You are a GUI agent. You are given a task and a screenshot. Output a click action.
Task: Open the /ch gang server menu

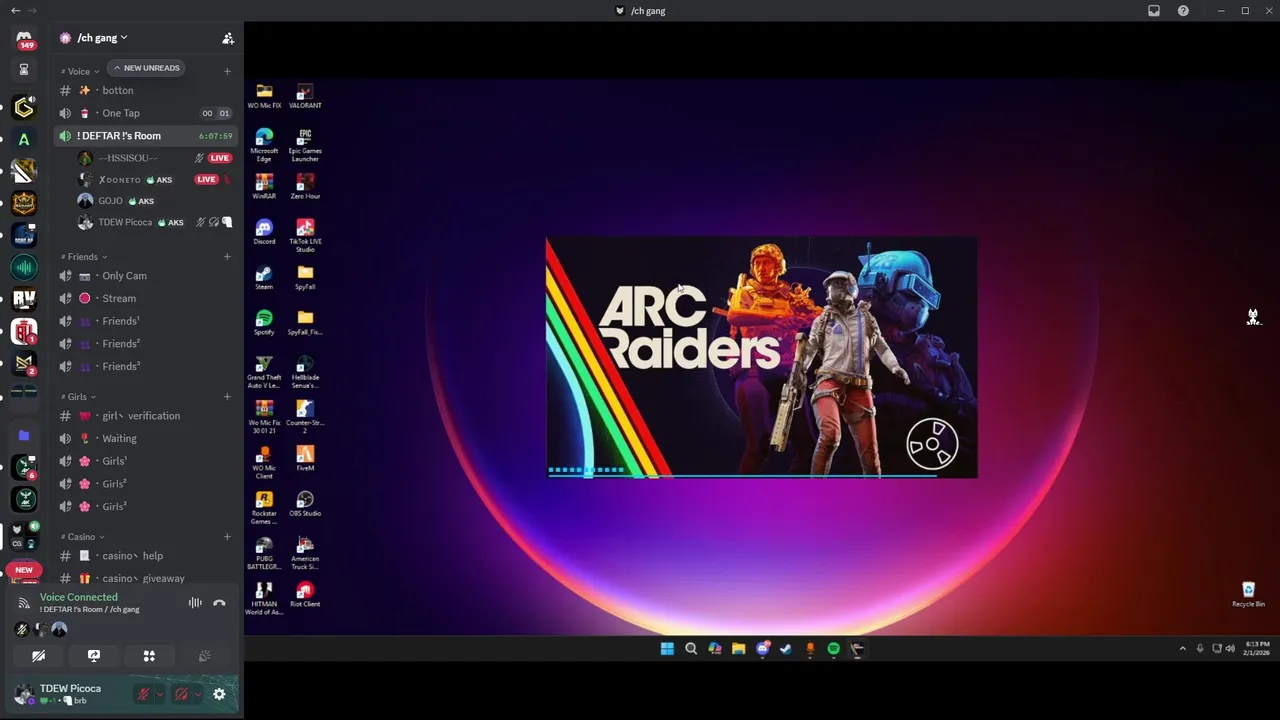[x=103, y=38]
